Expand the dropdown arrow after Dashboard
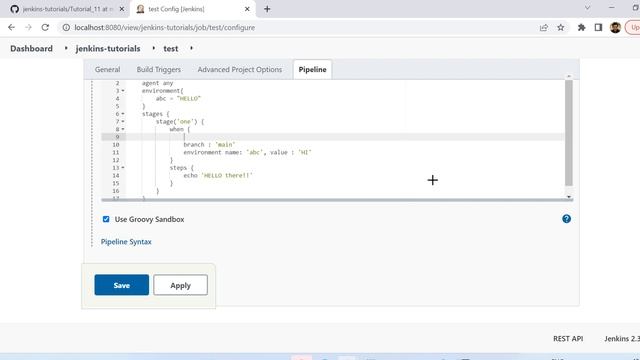The width and height of the screenshot is (640, 360). (x=66, y=48)
